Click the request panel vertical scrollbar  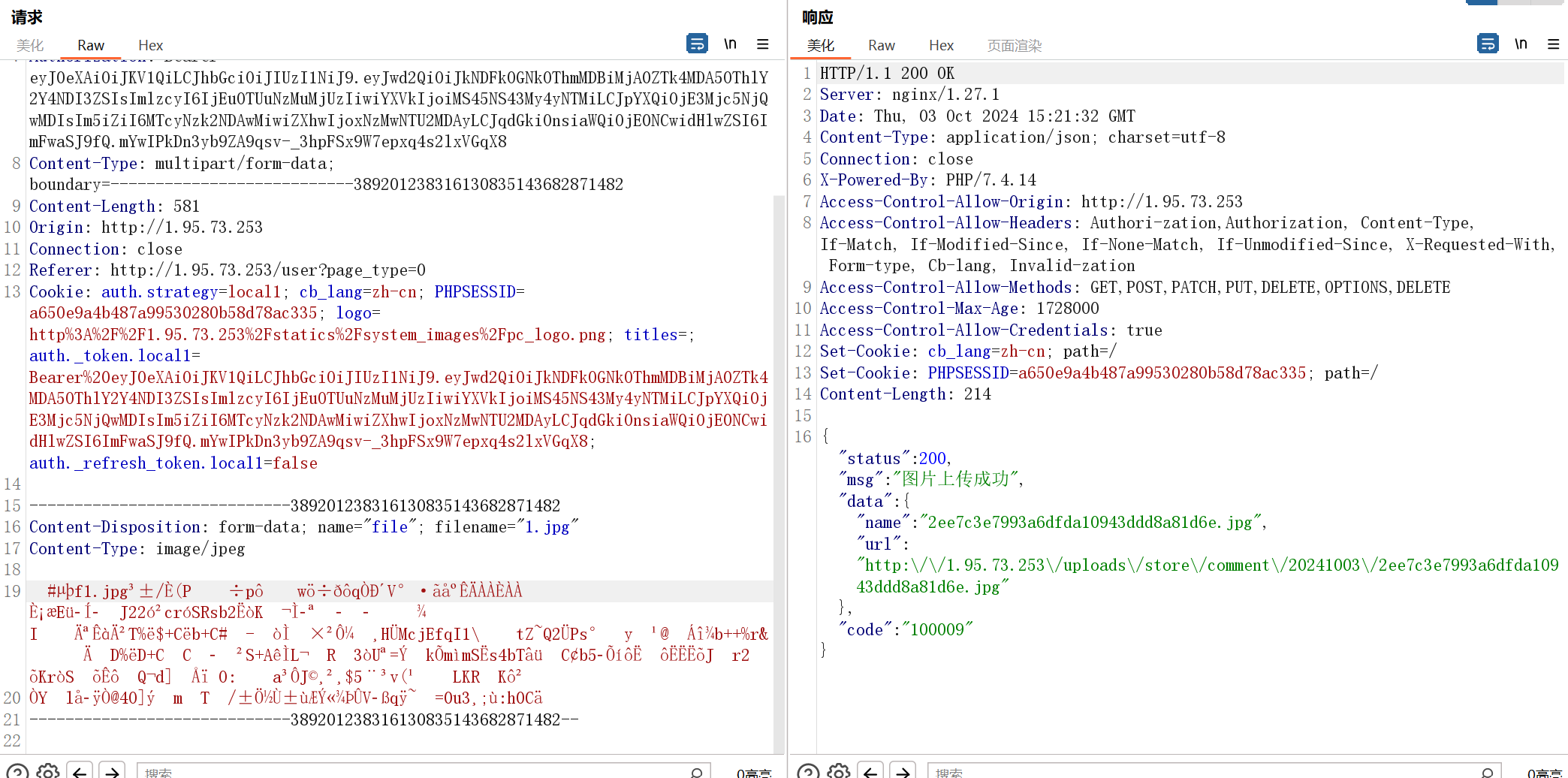(779, 473)
